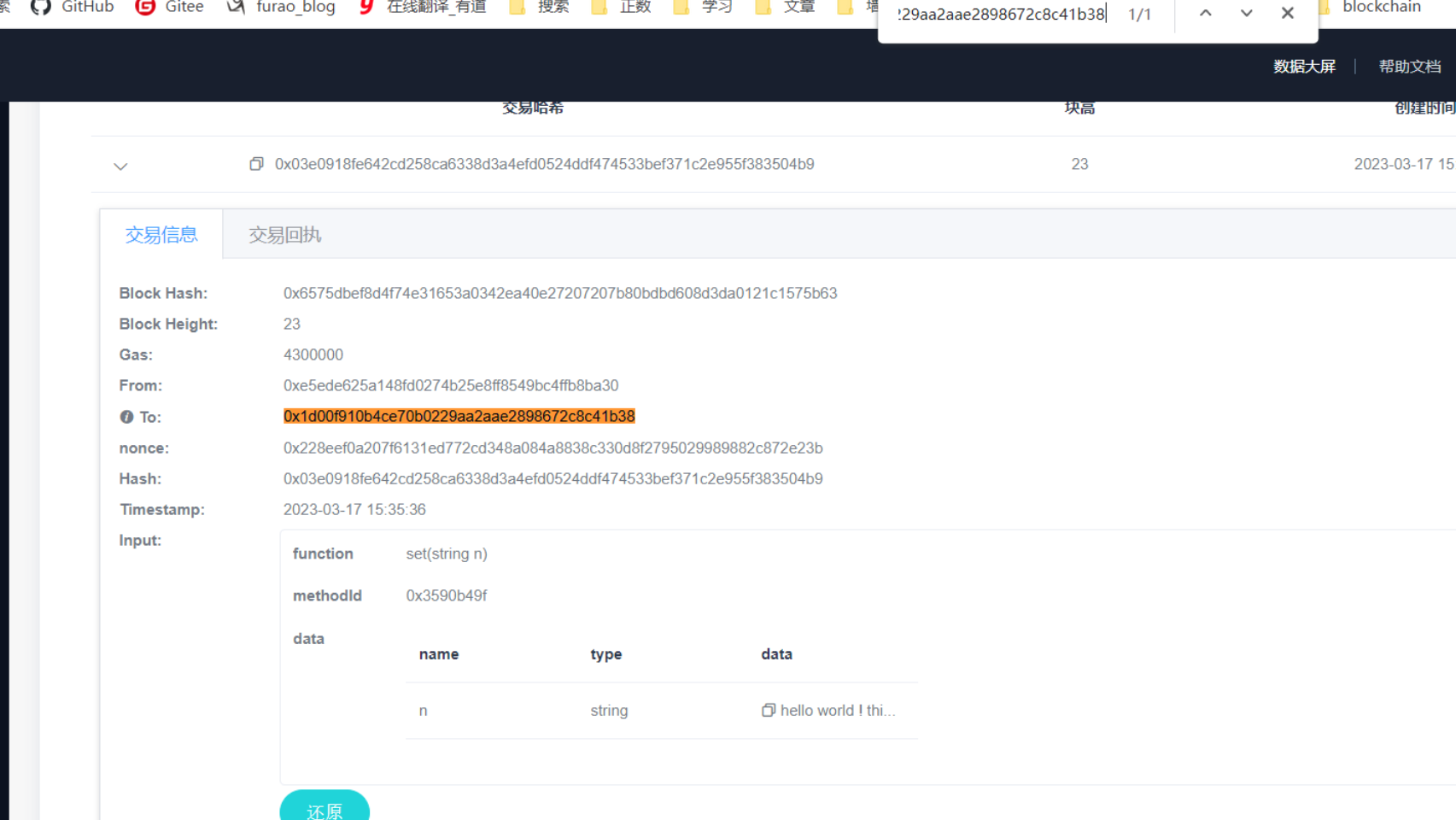Go to next find result
Viewport: 1456px width, 820px height.
(1246, 14)
